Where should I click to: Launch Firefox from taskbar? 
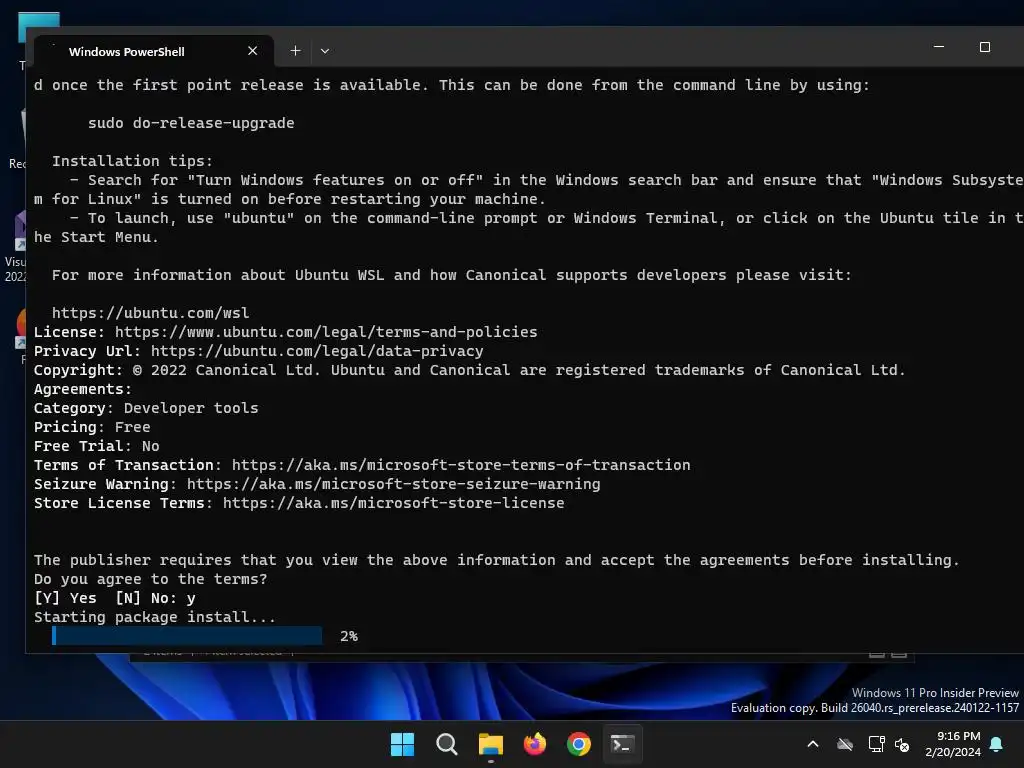coord(535,744)
